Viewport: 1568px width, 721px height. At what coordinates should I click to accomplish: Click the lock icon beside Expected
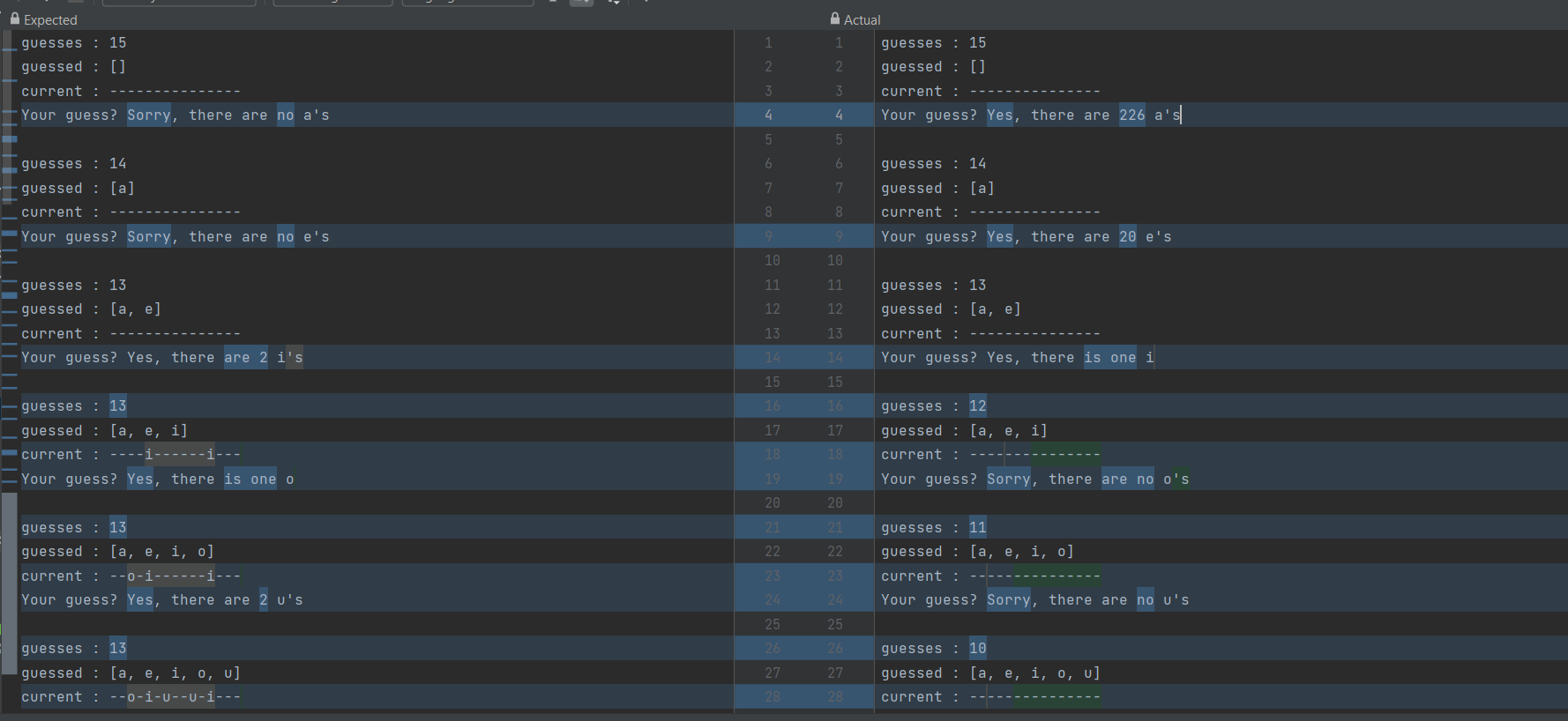15,19
